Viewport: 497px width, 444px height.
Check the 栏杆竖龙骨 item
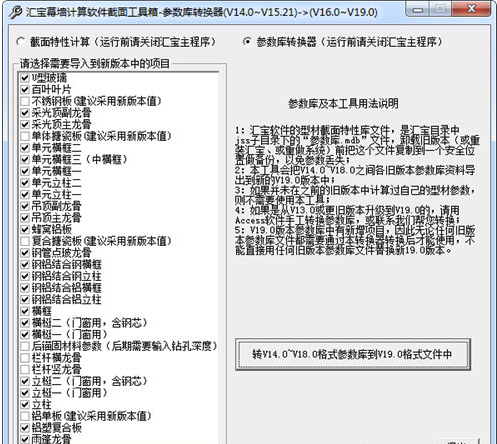tap(25, 370)
